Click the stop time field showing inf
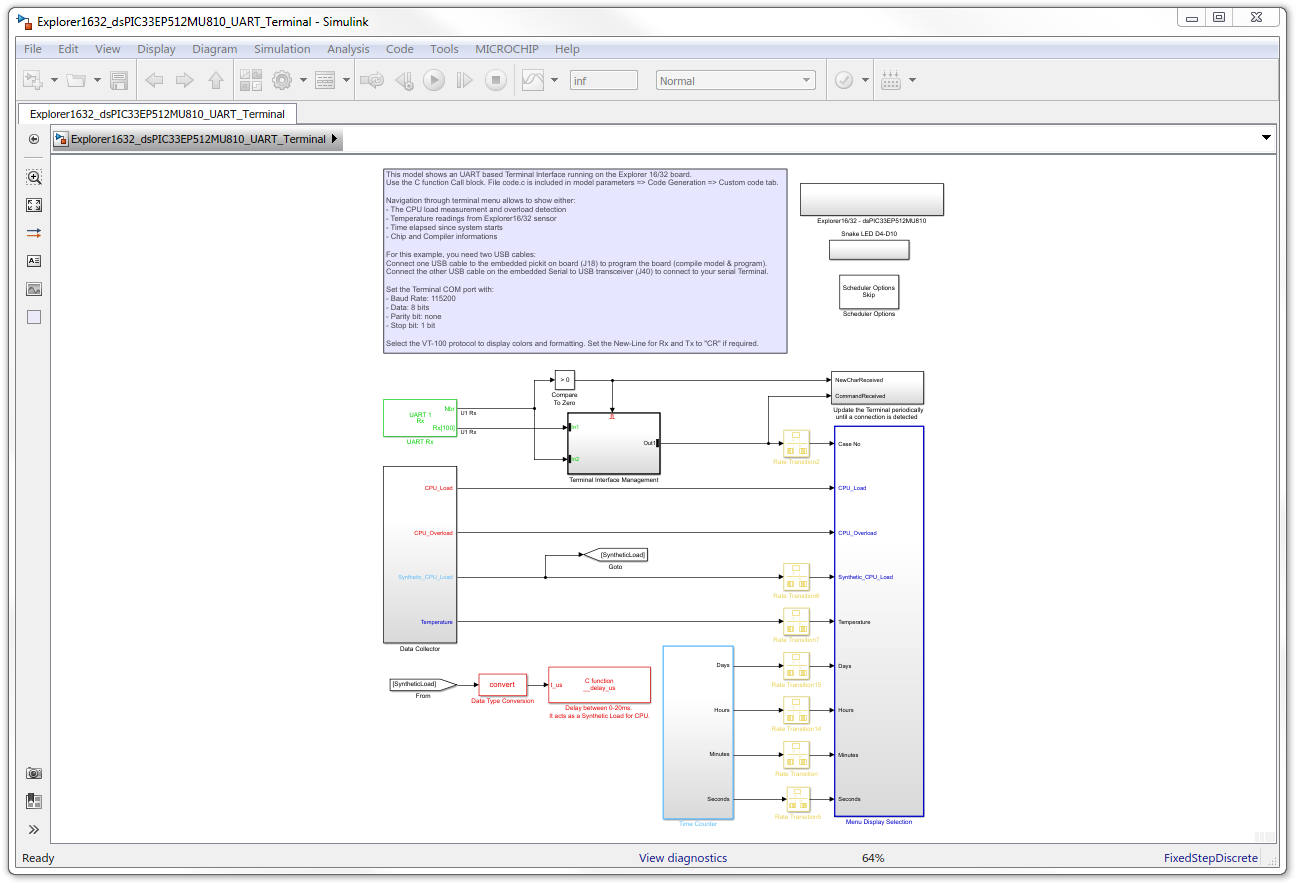Viewport: 1297px width, 883px height. click(x=603, y=81)
